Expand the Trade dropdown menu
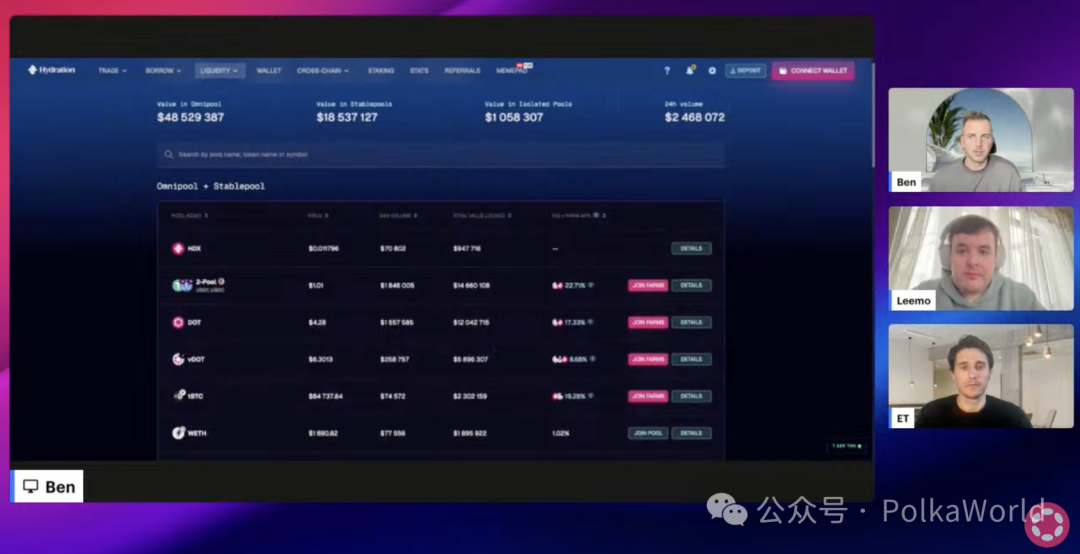 point(112,71)
